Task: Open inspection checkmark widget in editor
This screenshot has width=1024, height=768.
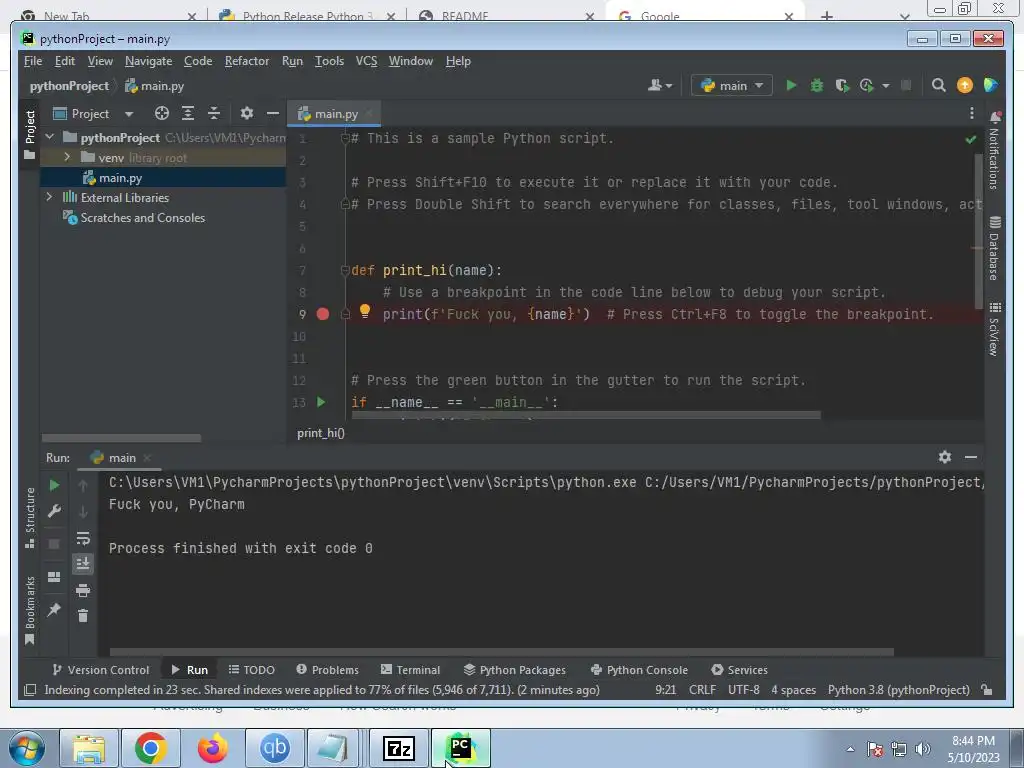Action: coord(971,139)
